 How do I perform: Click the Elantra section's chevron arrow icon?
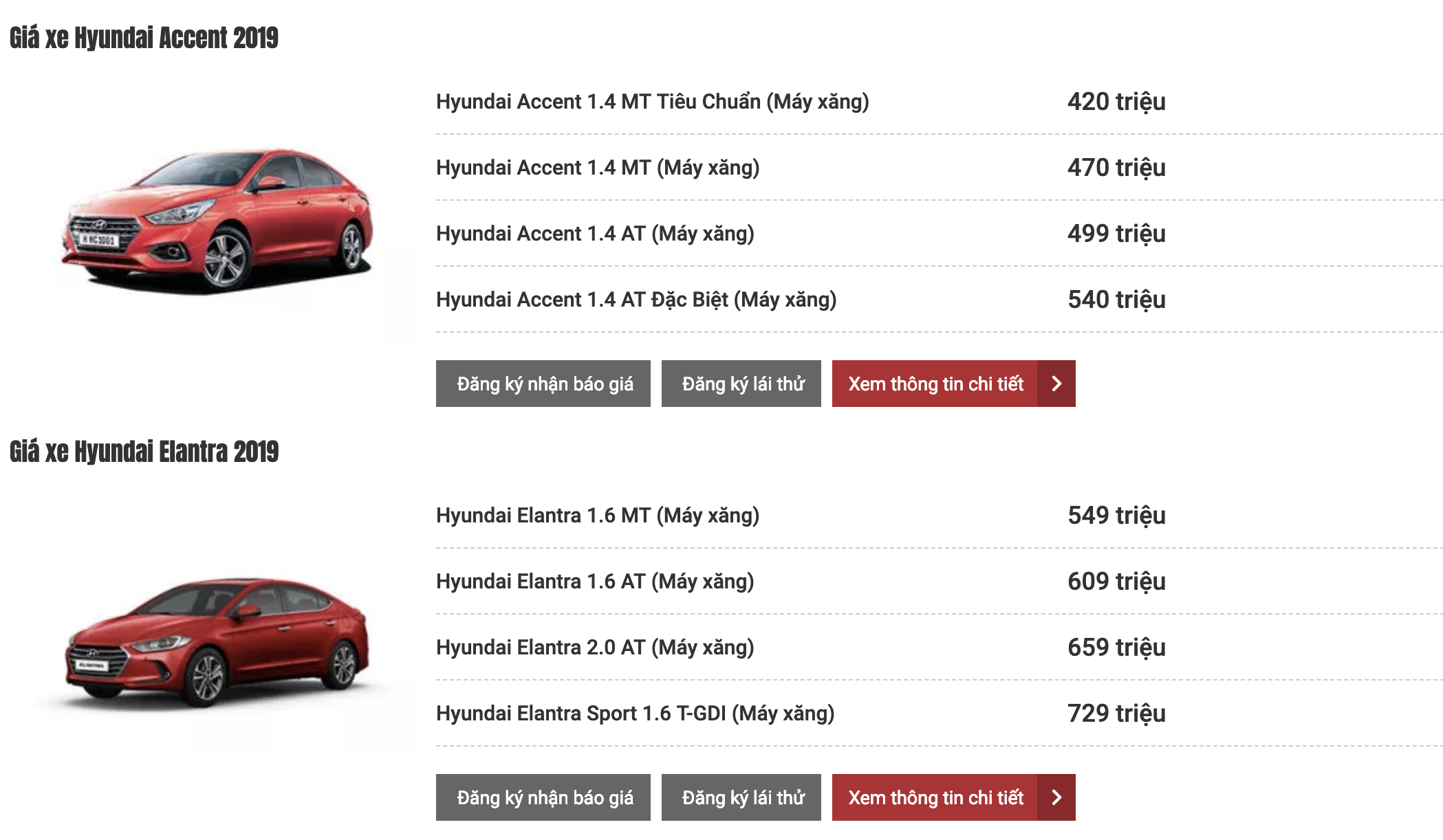click(1056, 797)
